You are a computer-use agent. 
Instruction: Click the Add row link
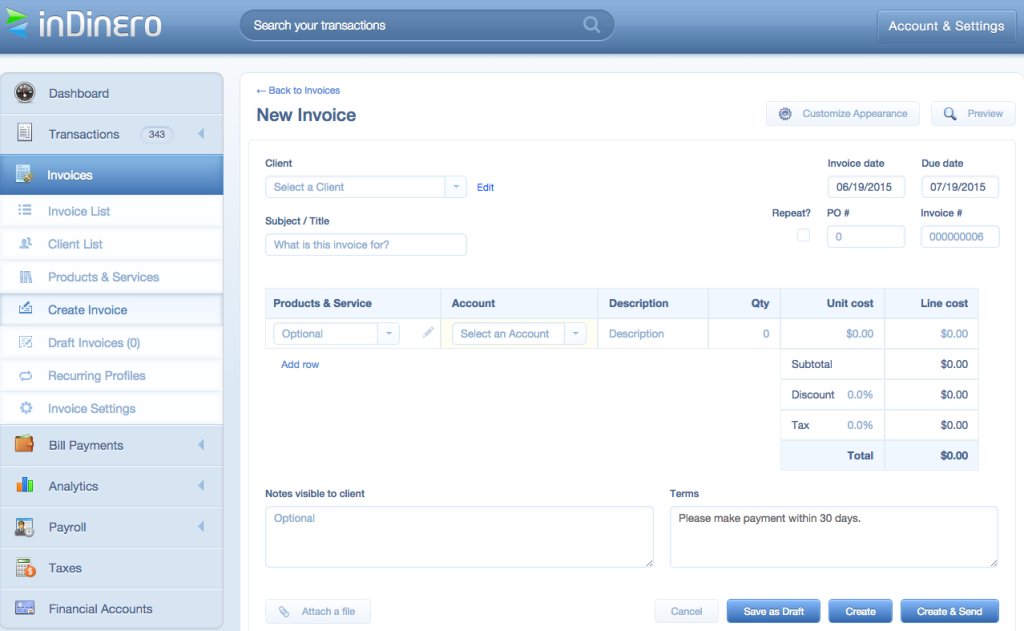pyautogui.click(x=300, y=364)
